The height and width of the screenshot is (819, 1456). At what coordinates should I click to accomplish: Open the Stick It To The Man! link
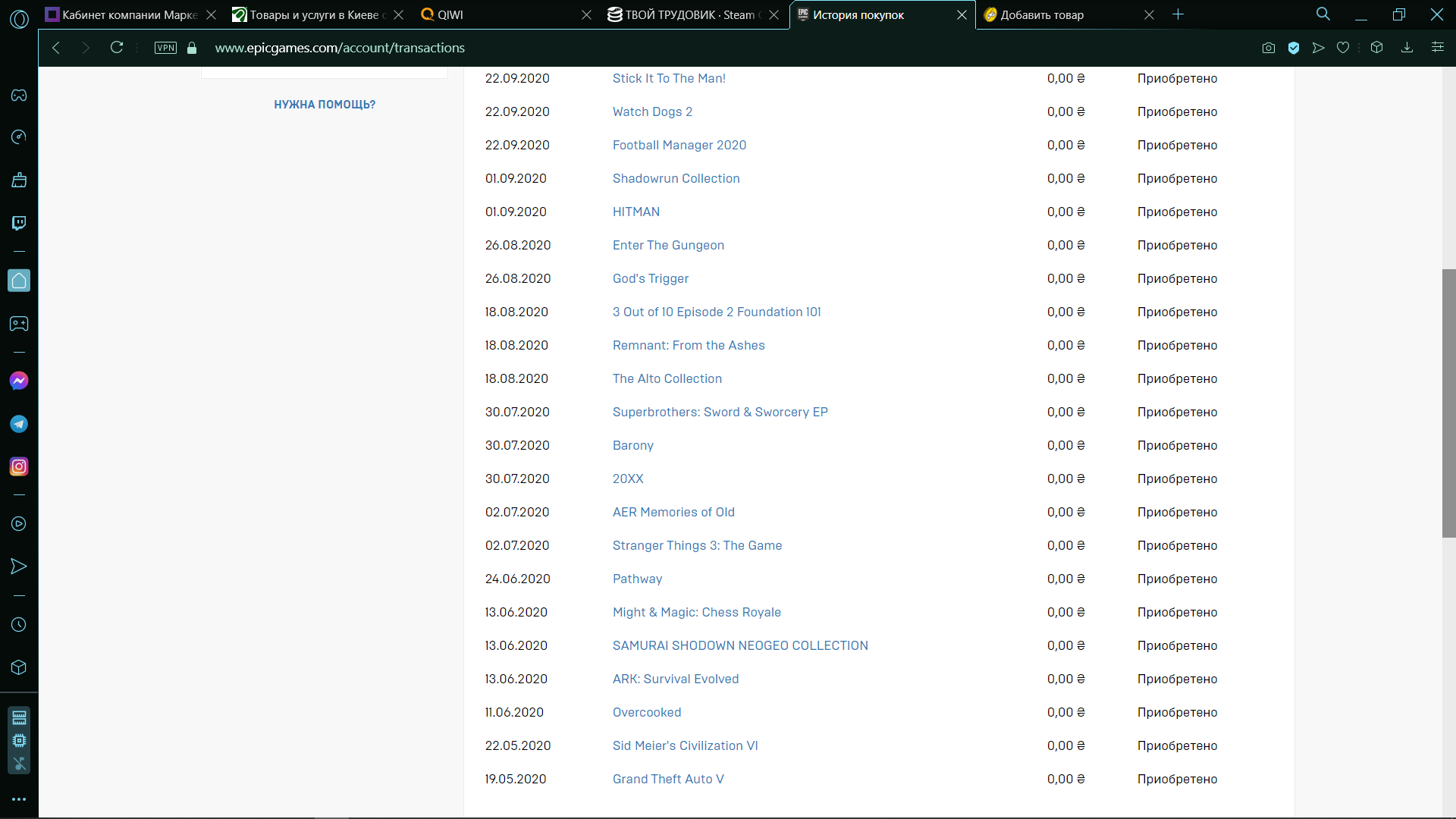pyautogui.click(x=669, y=78)
